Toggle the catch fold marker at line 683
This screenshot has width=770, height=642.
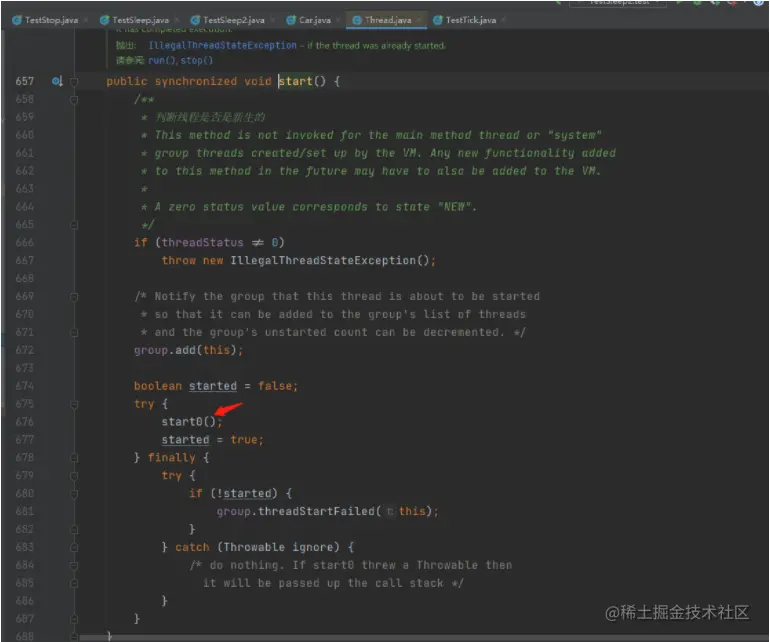pos(74,547)
